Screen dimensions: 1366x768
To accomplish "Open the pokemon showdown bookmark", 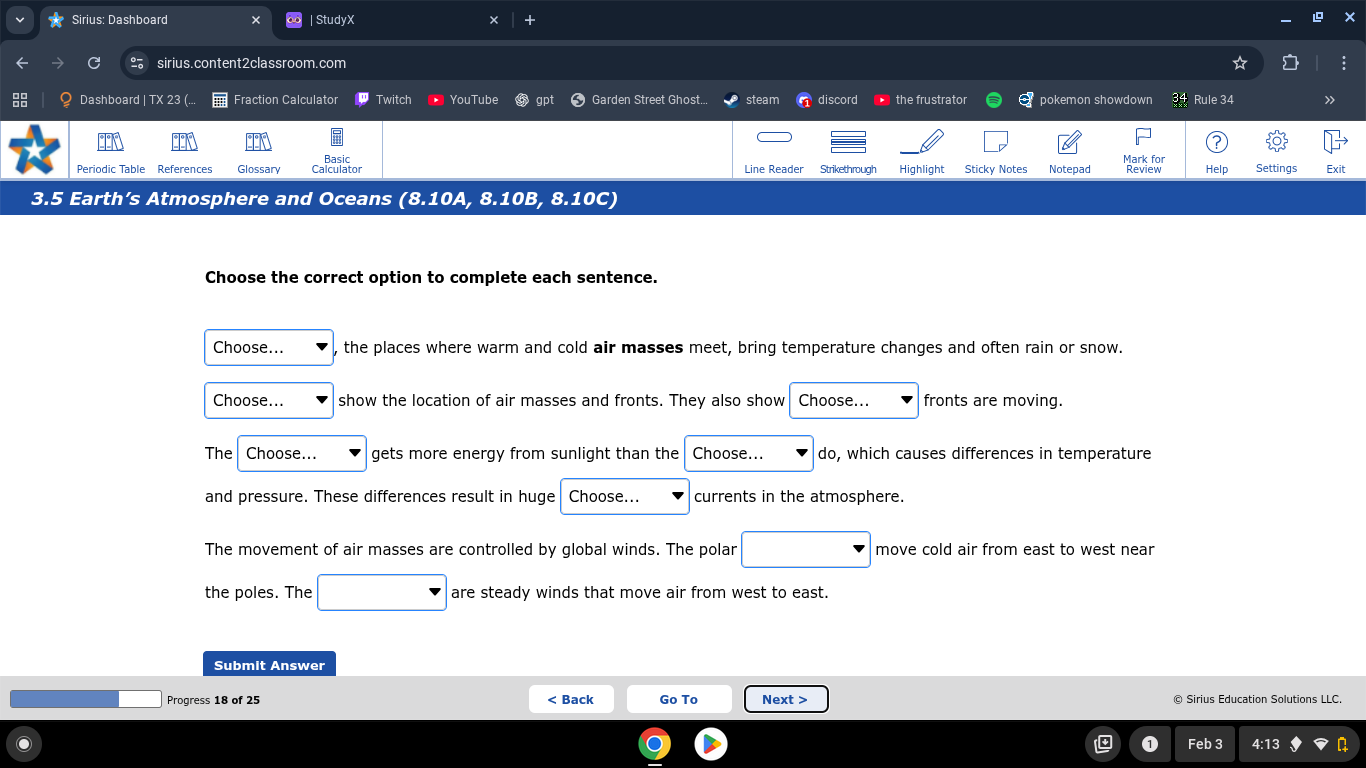I will 1085,100.
